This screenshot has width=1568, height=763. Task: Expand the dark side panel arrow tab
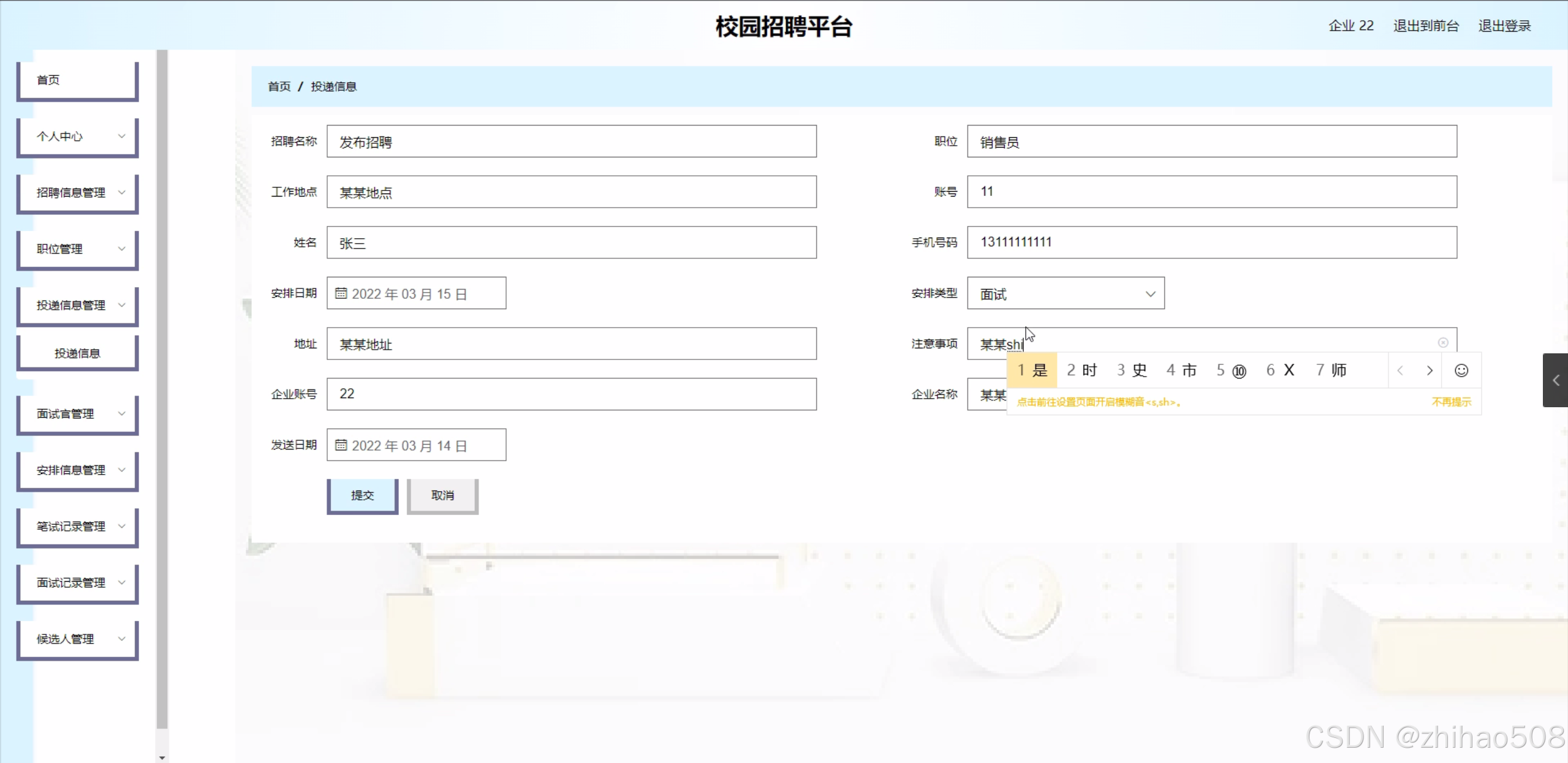tap(1555, 380)
